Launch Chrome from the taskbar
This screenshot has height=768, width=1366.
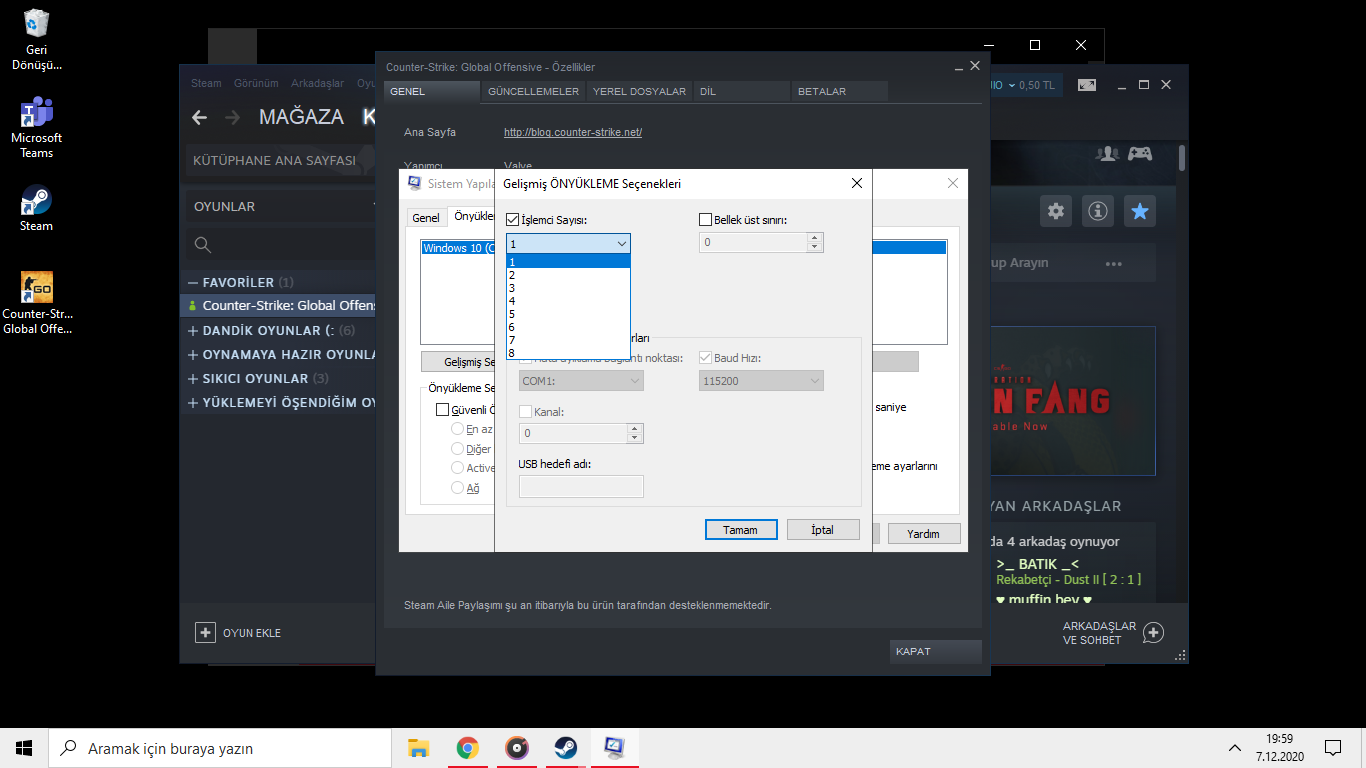[467, 748]
